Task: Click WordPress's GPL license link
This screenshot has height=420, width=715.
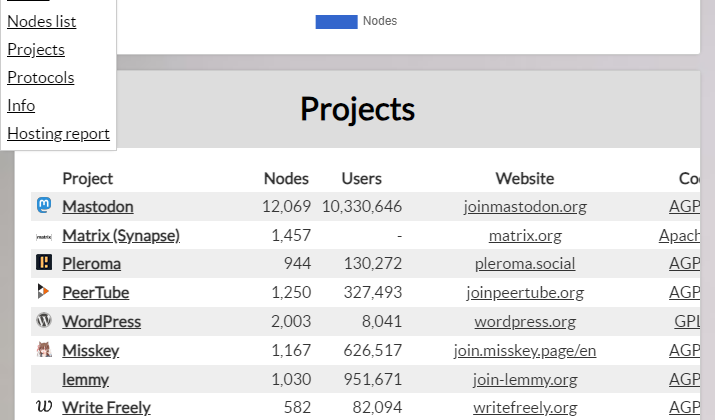Action: click(x=687, y=321)
